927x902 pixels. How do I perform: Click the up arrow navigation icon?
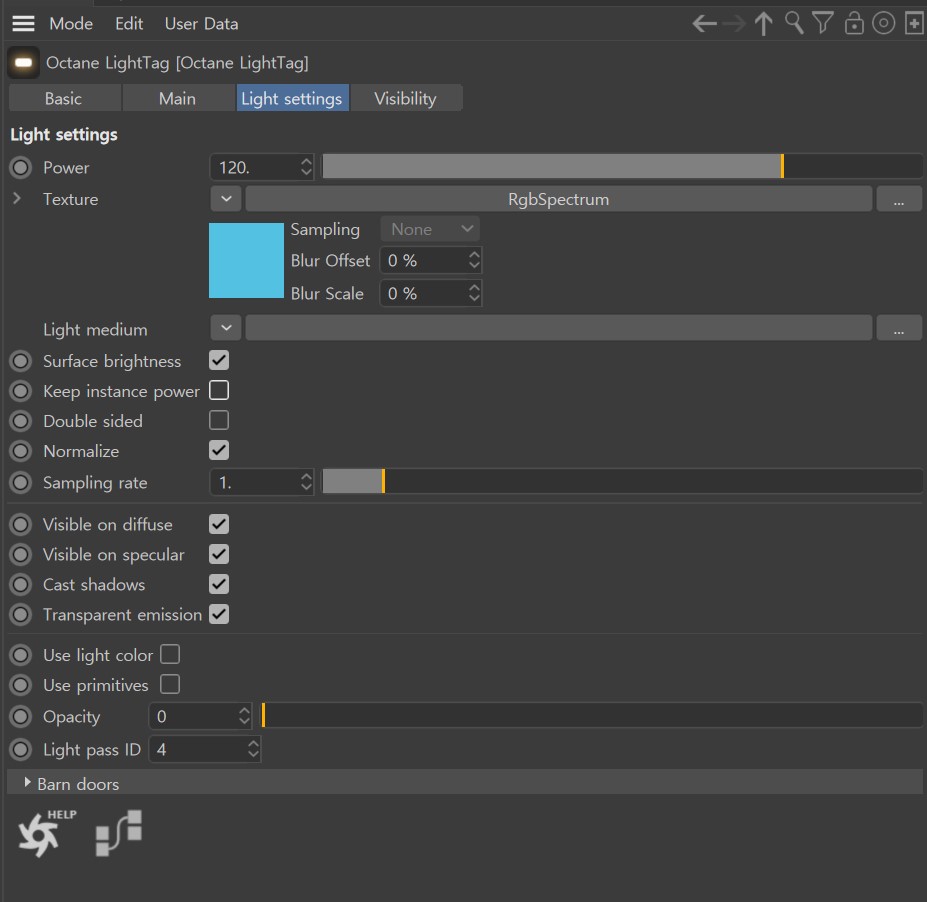(x=763, y=24)
